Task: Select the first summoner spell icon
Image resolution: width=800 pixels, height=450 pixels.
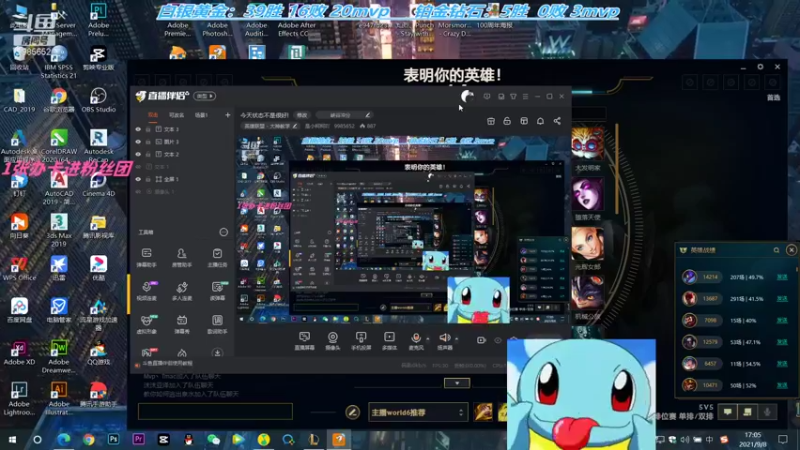Action: coord(483,412)
